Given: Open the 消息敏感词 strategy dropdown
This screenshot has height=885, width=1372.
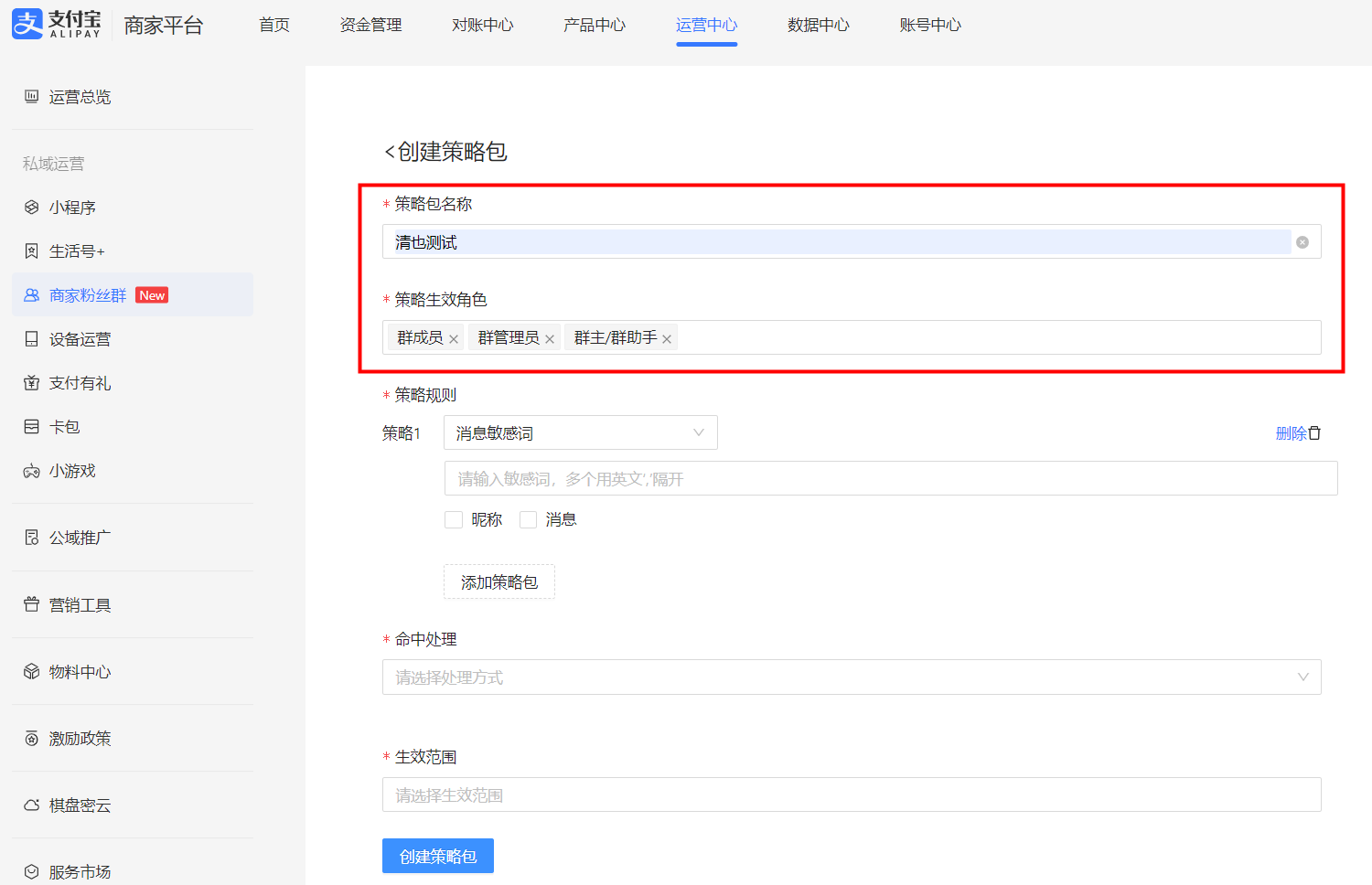Looking at the screenshot, I should tap(580, 432).
